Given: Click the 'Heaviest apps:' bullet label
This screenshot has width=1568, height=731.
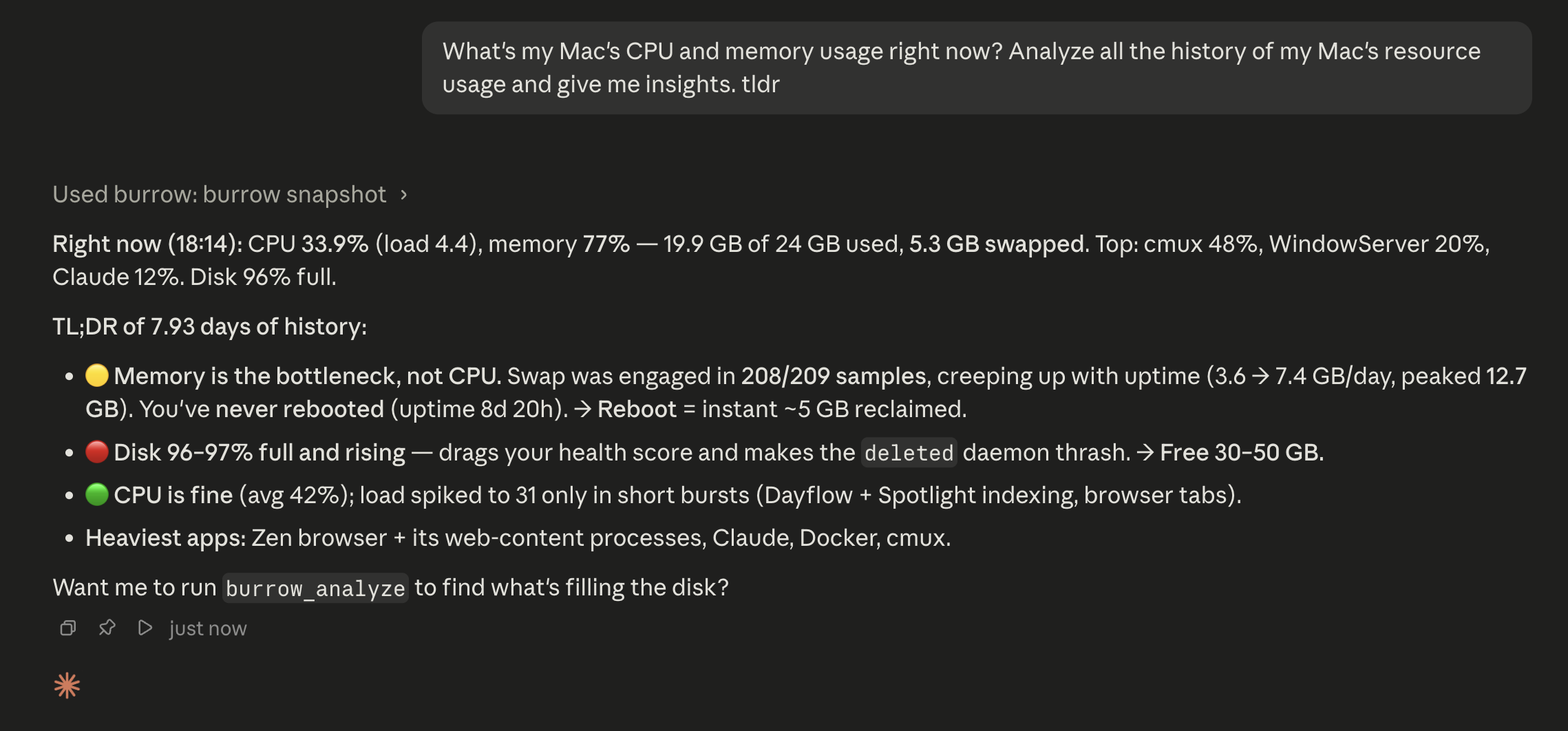Looking at the screenshot, I should (x=165, y=538).
